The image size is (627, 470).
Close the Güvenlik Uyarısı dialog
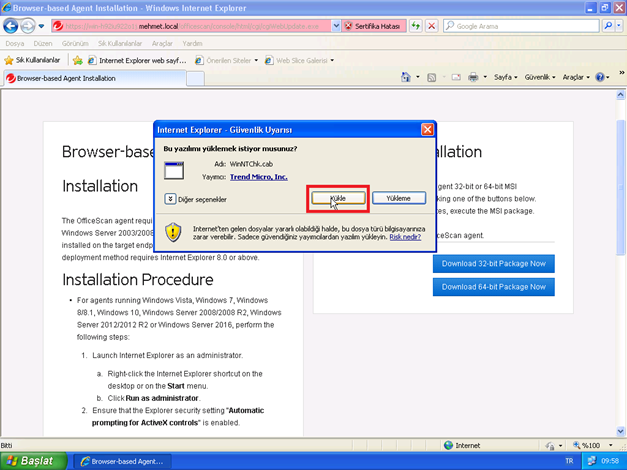(427, 130)
